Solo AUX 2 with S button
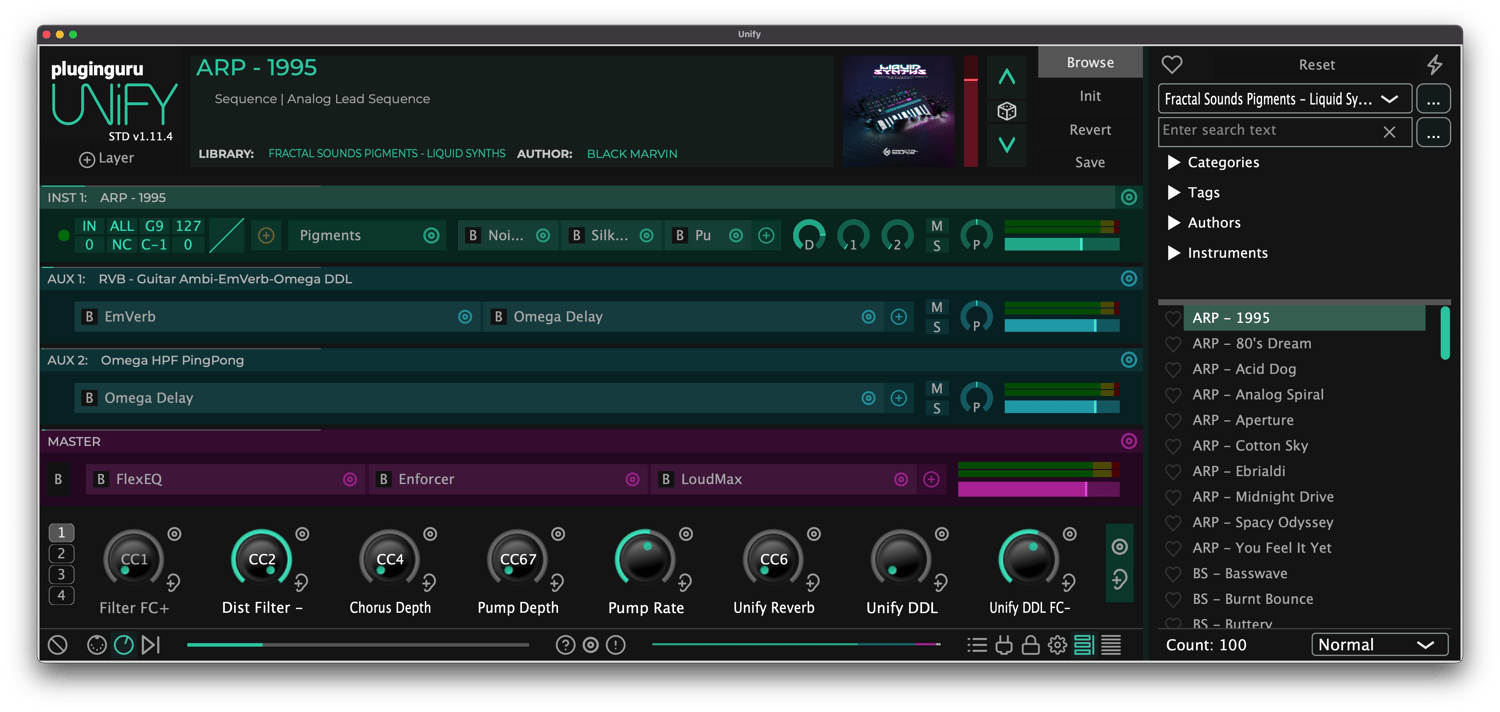Screen dimensions: 1500x712 point(936,408)
